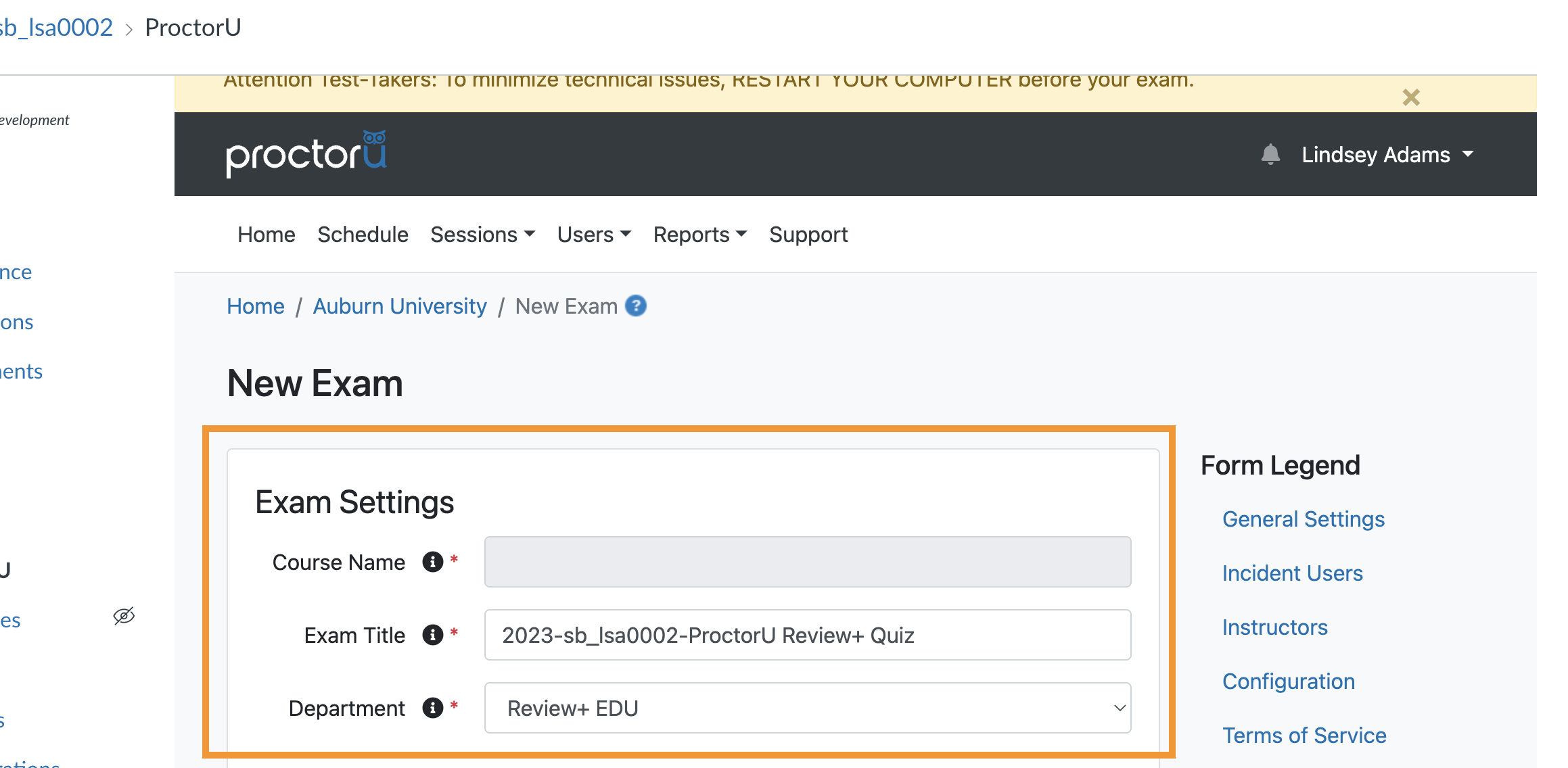Click the Schedule navigation tab

point(363,234)
